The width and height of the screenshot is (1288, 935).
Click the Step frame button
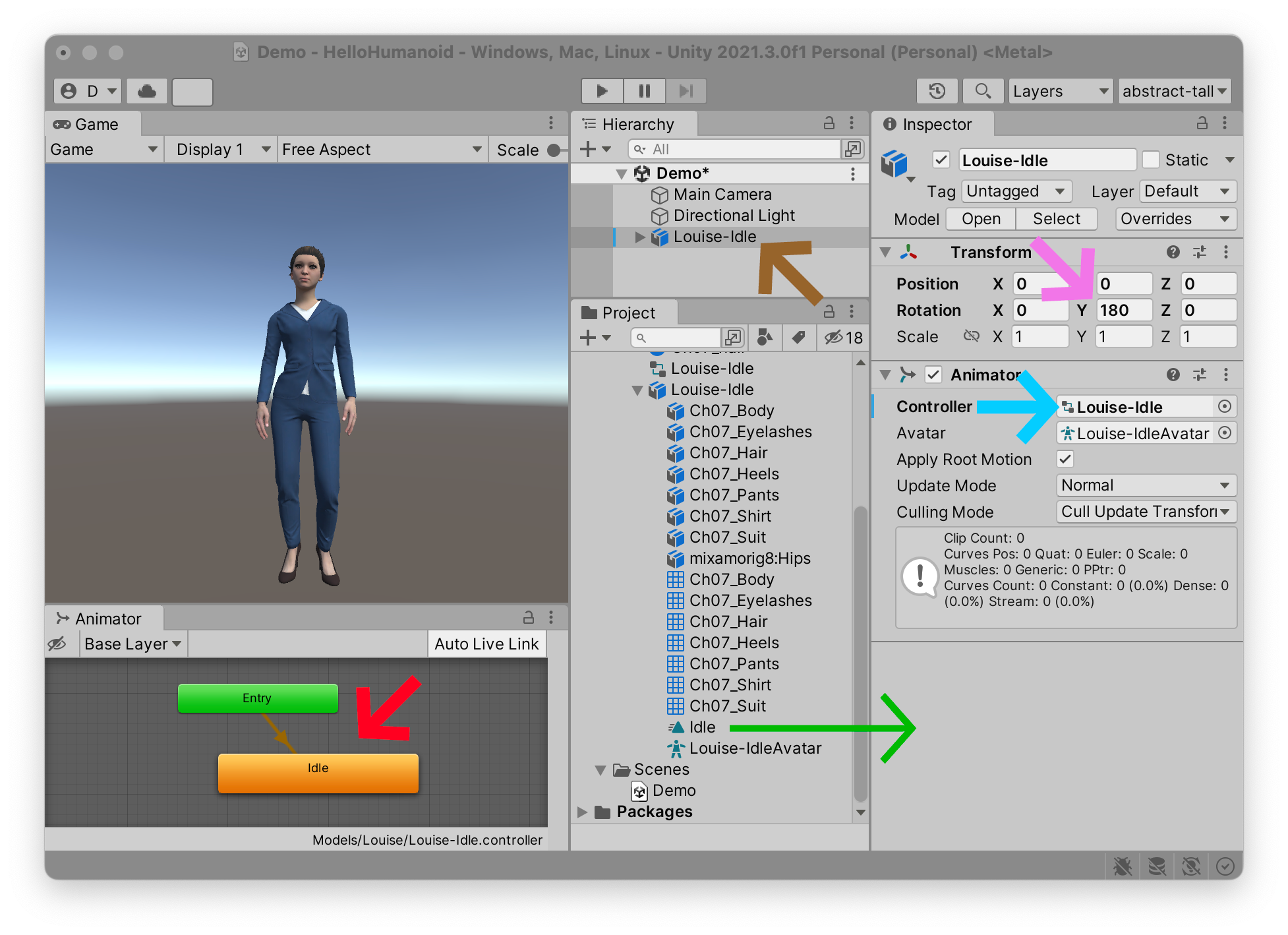click(x=686, y=91)
